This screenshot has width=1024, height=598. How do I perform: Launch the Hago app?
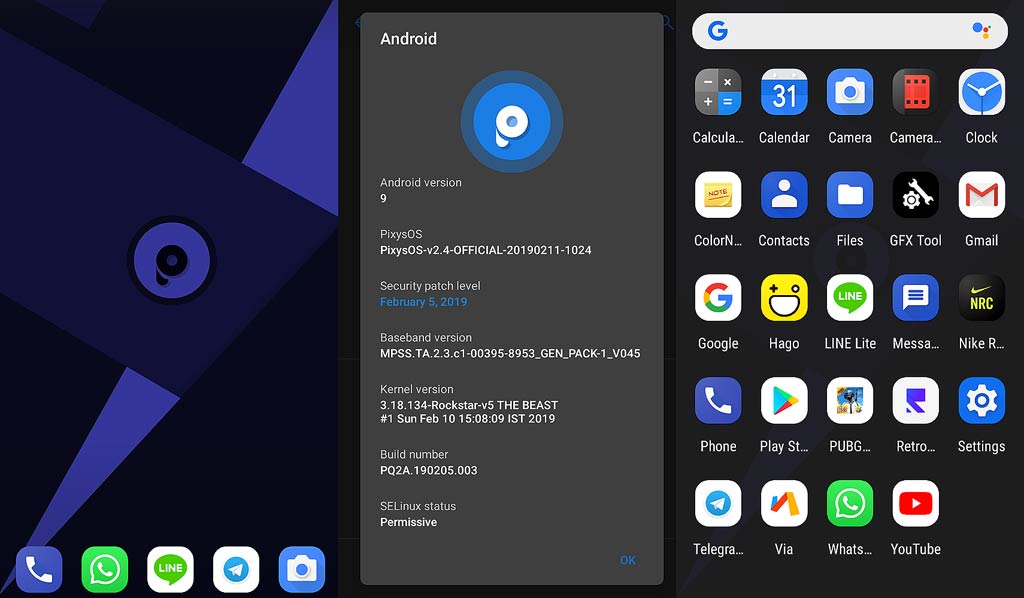coord(784,298)
